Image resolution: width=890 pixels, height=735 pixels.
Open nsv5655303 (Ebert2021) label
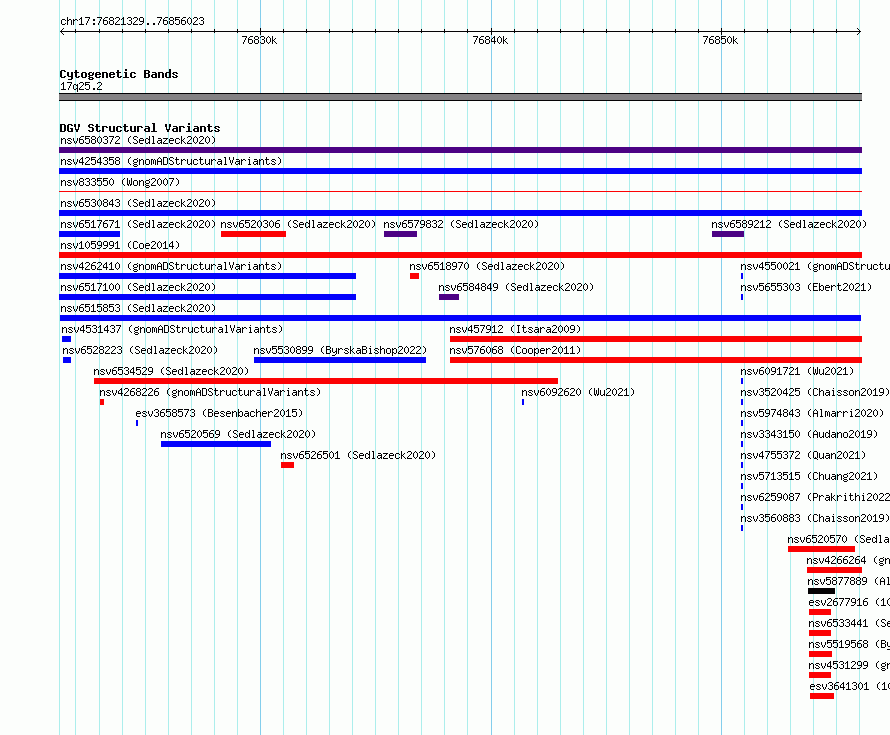pos(806,287)
